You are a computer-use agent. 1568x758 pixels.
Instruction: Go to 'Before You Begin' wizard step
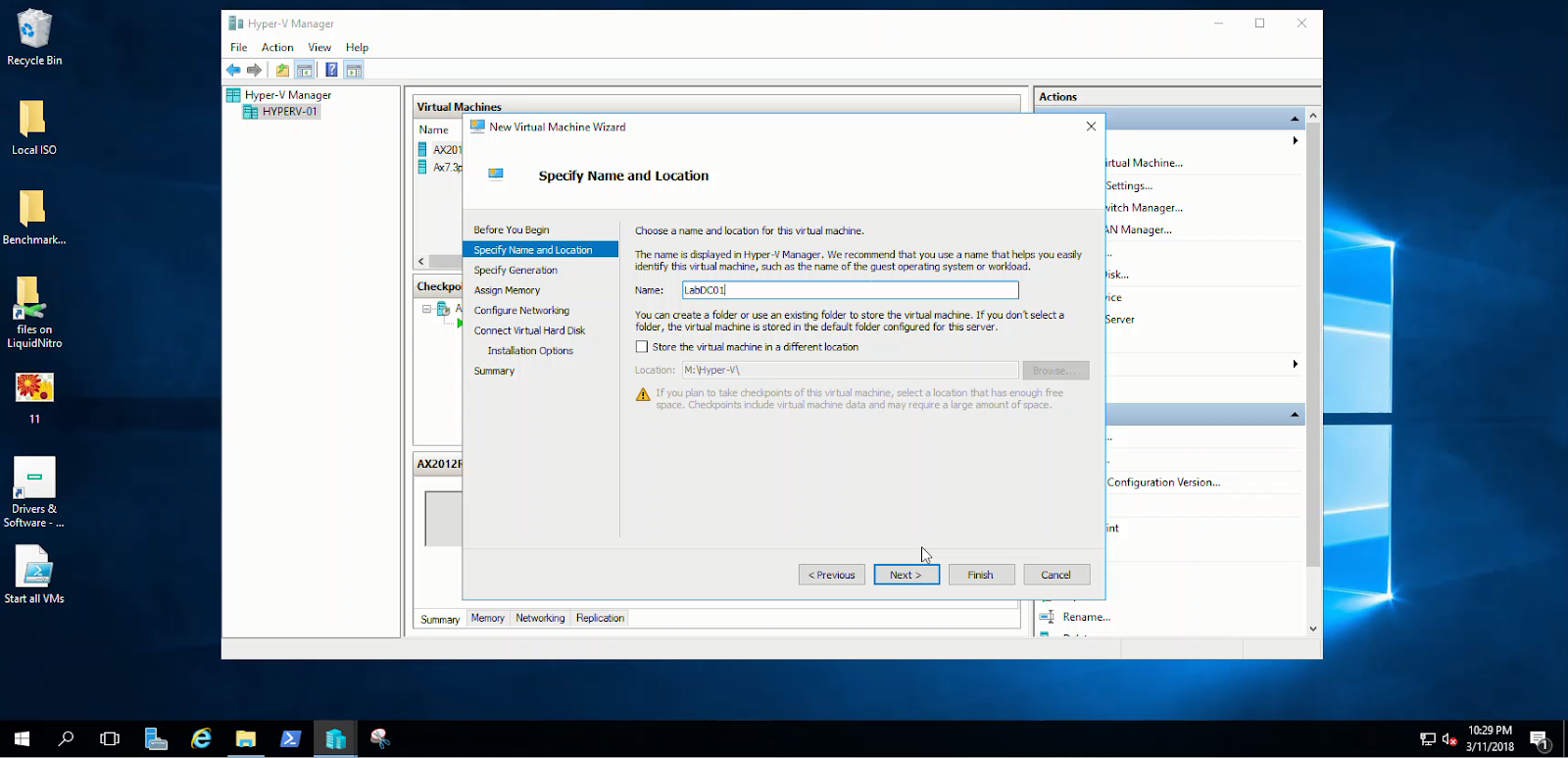(x=512, y=229)
